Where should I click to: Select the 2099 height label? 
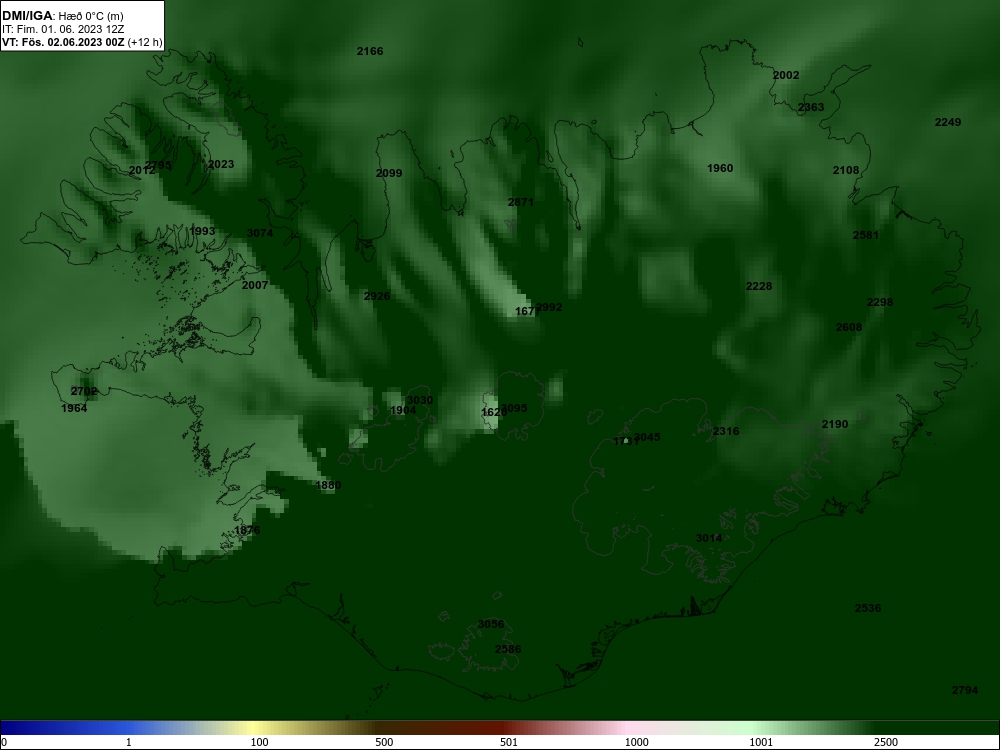(x=389, y=173)
